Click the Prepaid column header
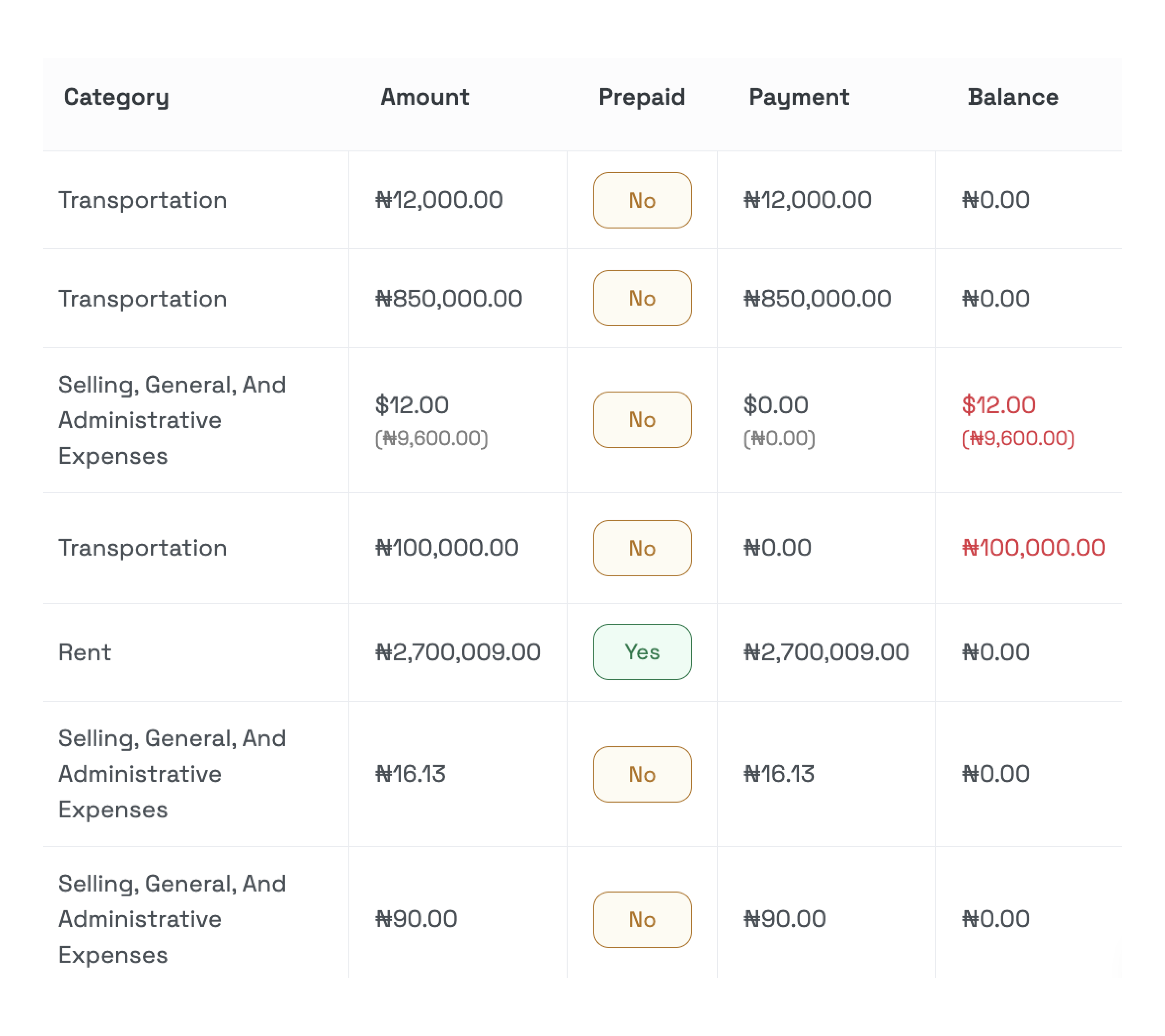The image size is (1165, 1036). coord(642,97)
